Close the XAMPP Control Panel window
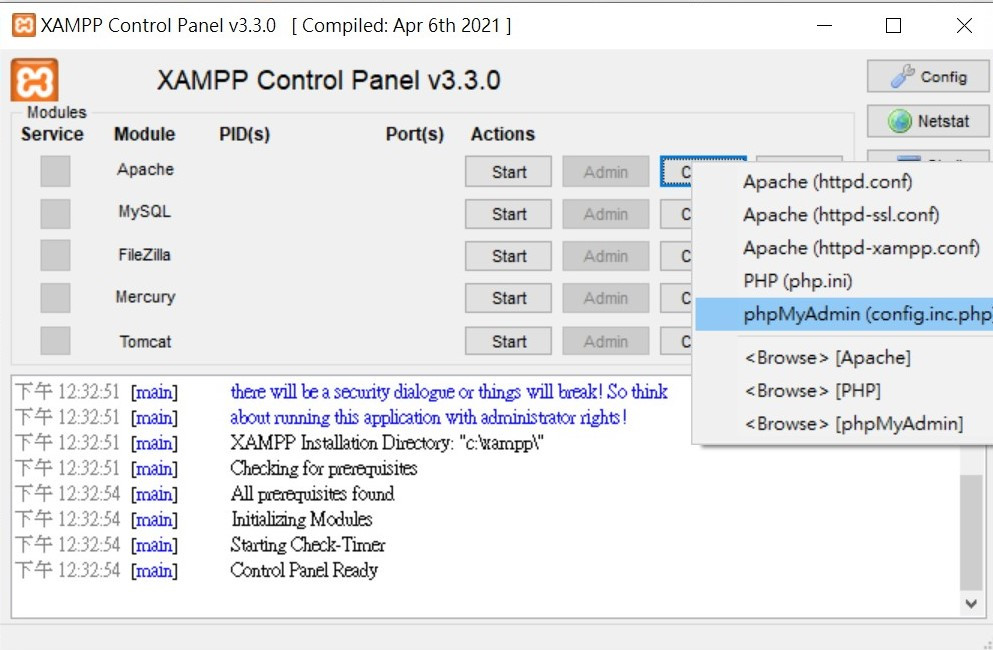This screenshot has height=650, width=993. [x=964, y=25]
